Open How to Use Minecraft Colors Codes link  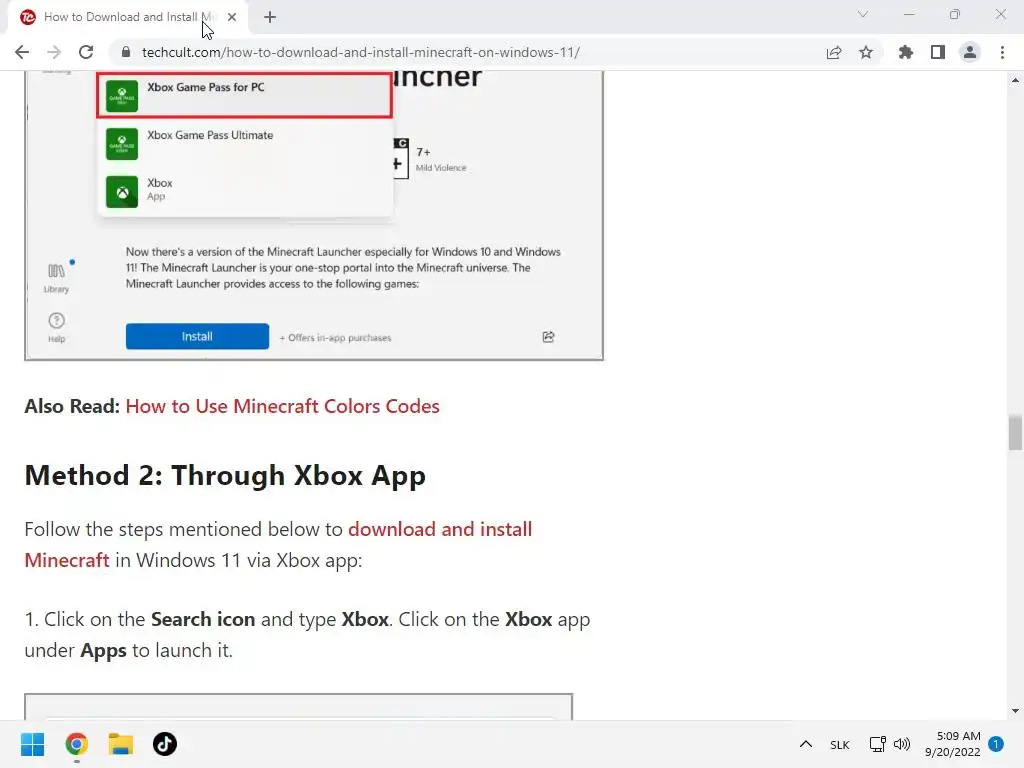click(282, 406)
